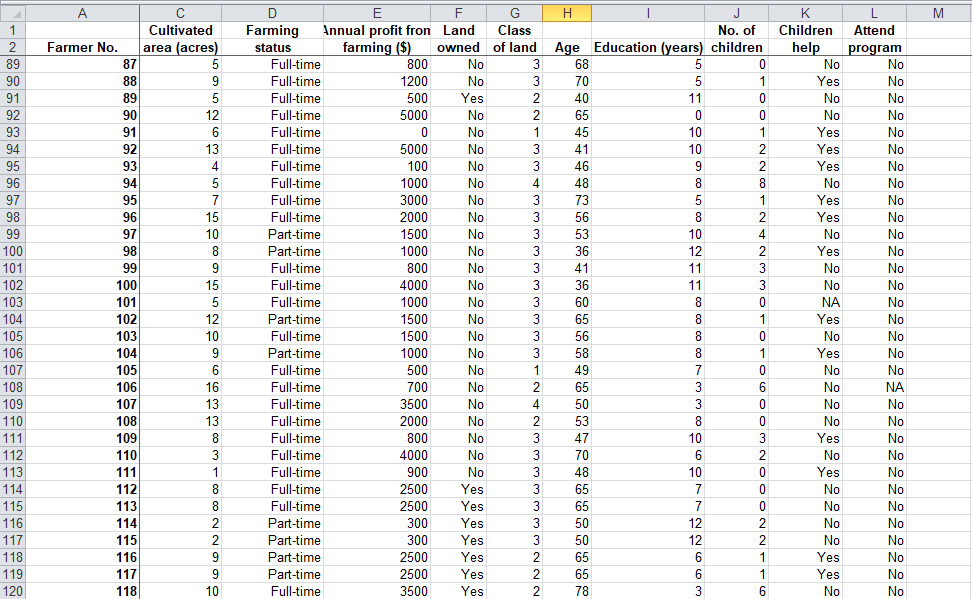Screen dimensions: 972x599
Task: Click farmer number 87 cell
Action: pyautogui.click(x=82, y=64)
